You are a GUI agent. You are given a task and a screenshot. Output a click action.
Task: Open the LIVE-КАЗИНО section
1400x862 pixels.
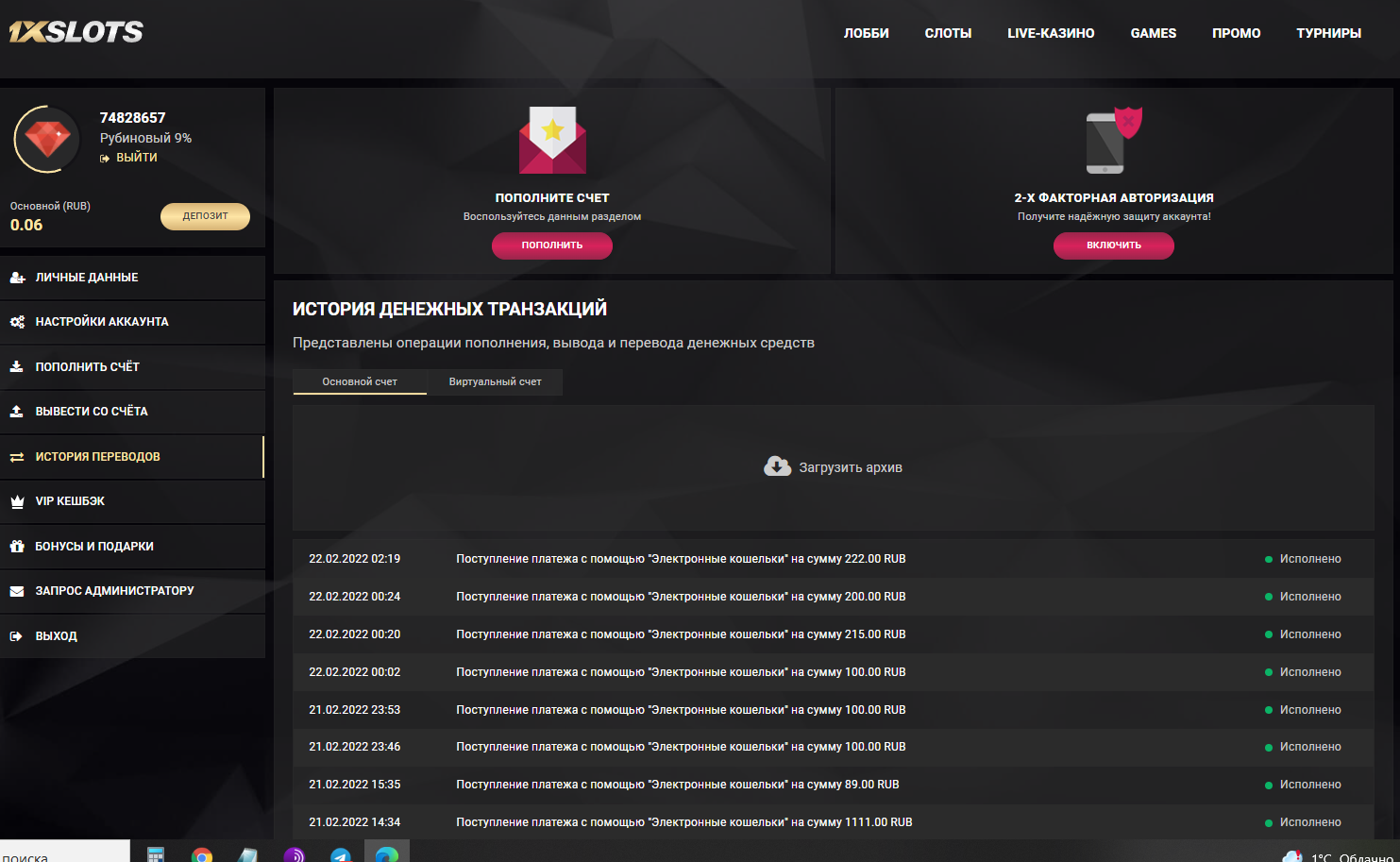click(x=1051, y=33)
